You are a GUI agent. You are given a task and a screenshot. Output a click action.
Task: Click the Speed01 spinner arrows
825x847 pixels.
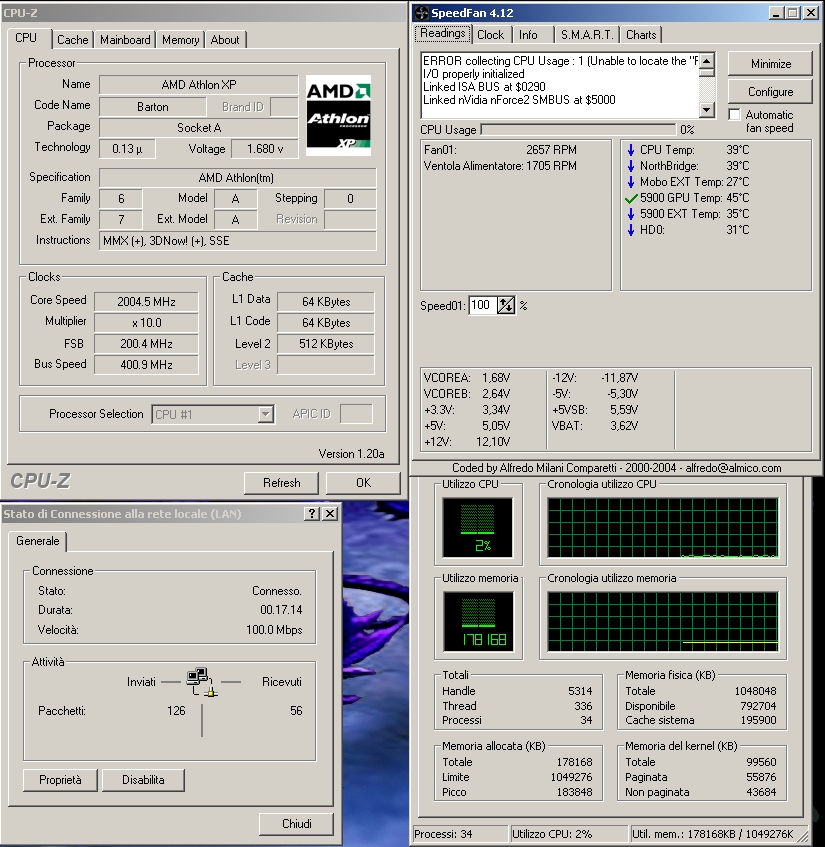(x=506, y=306)
